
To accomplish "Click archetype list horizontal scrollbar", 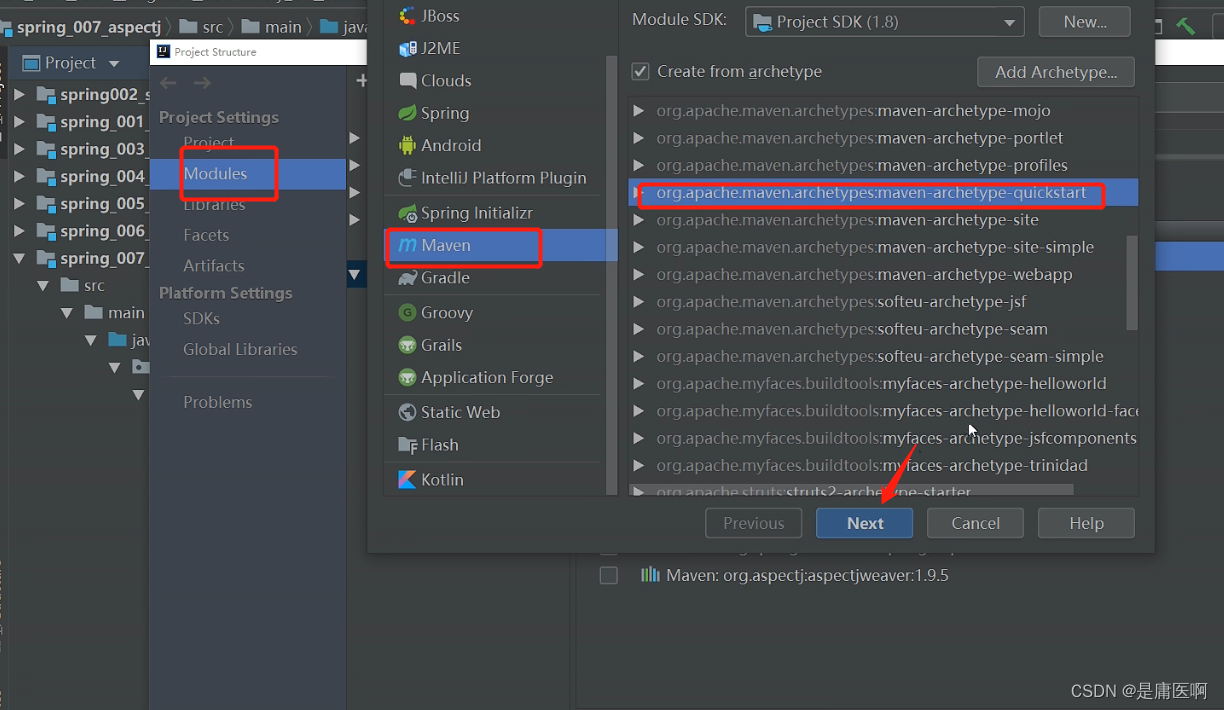I will (851, 491).
